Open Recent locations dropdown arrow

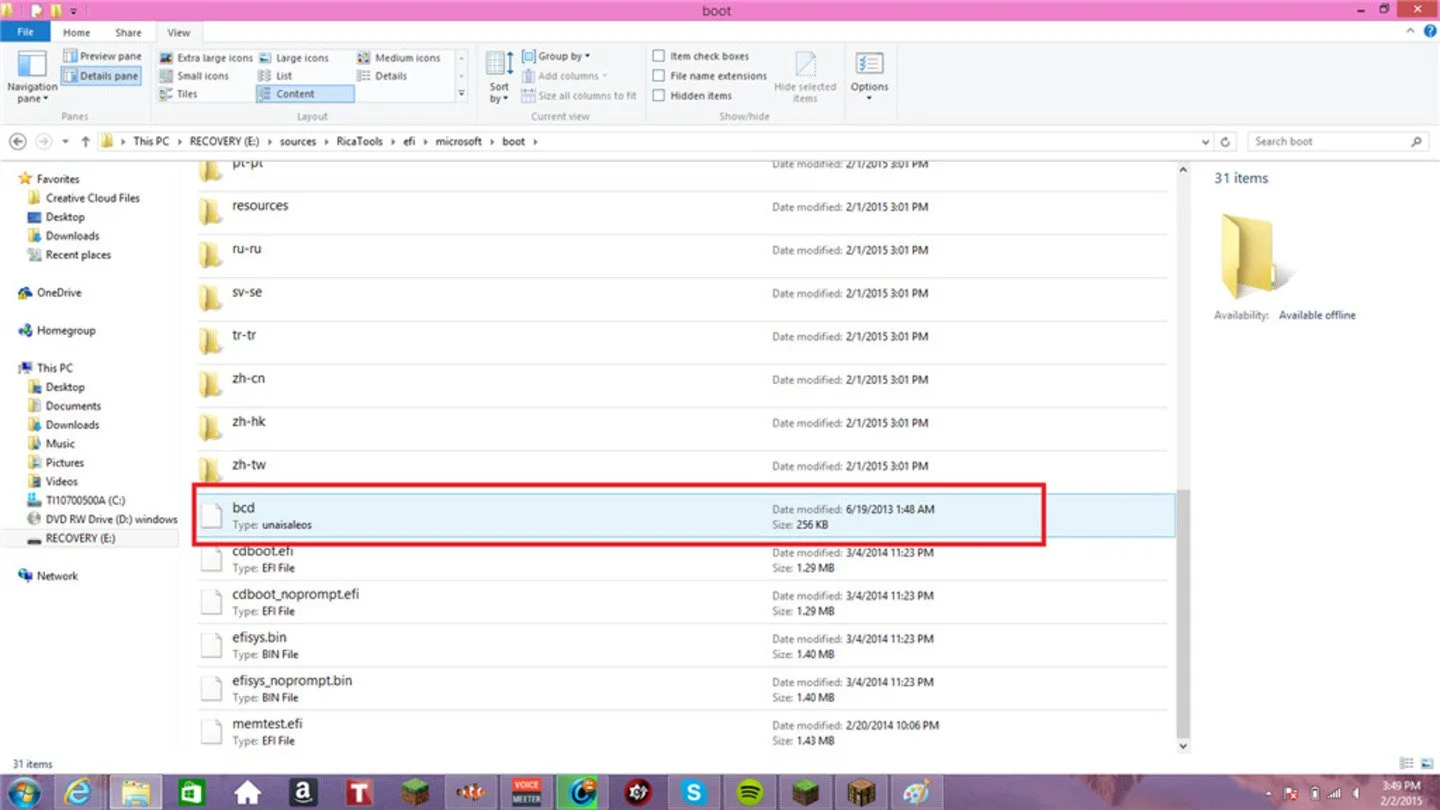coord(67,142)
